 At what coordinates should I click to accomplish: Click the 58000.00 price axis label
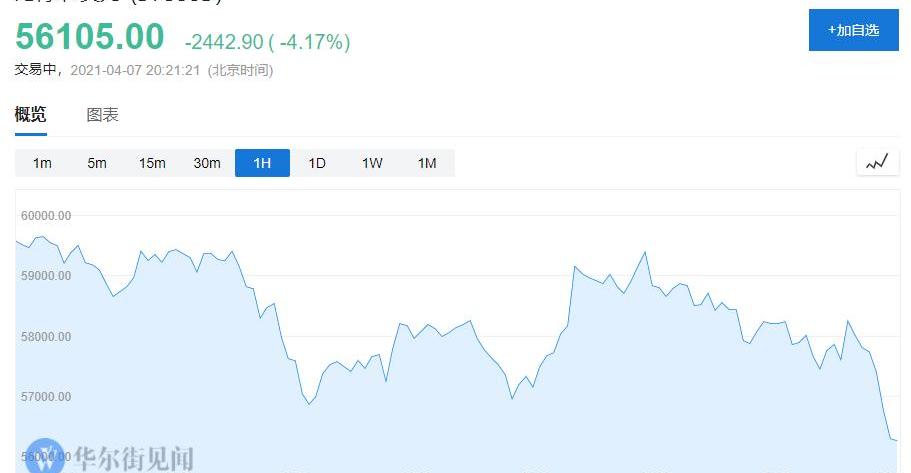tap(46, 337)
